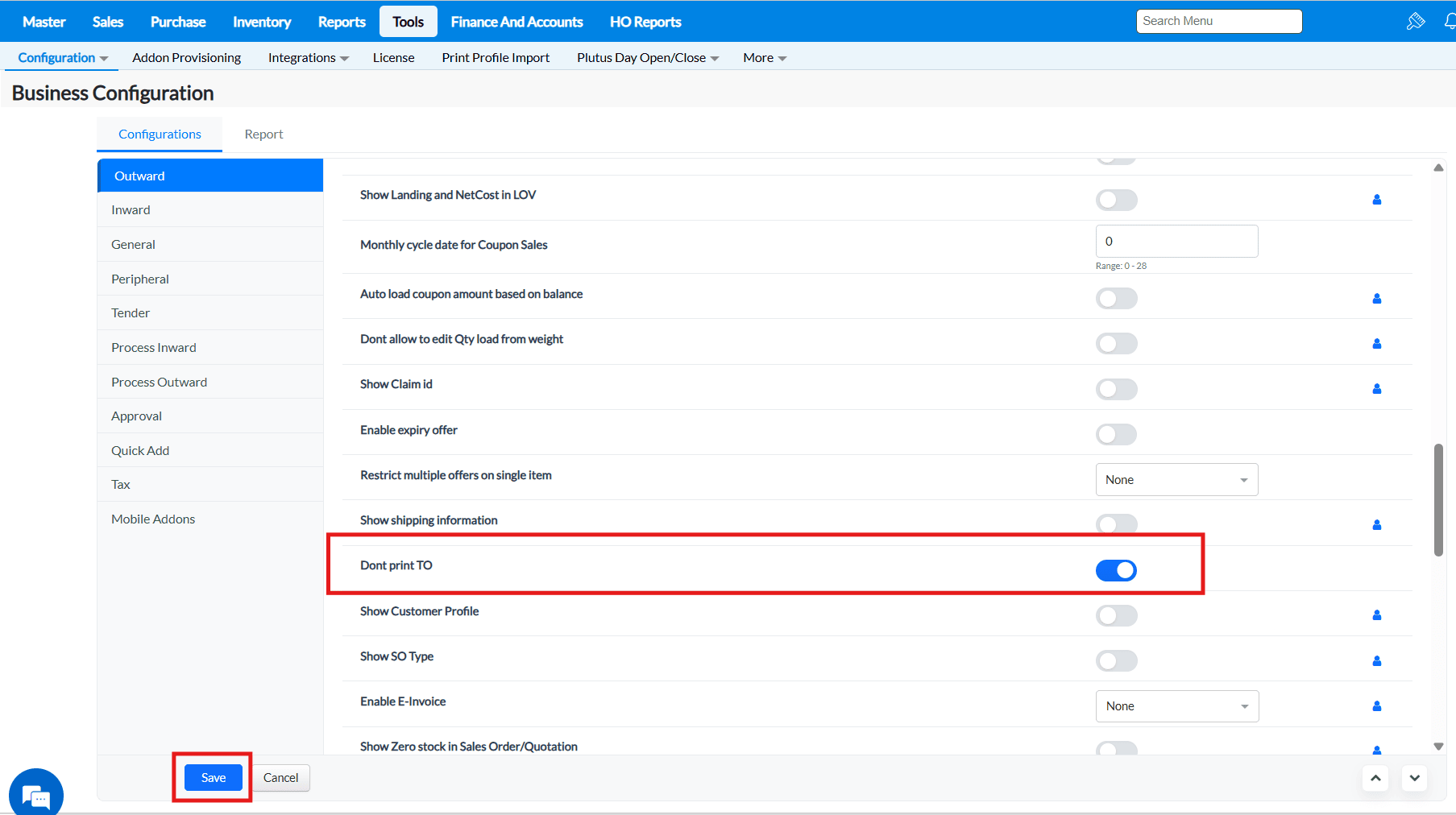Select the Approval category

tap(210, 416)
